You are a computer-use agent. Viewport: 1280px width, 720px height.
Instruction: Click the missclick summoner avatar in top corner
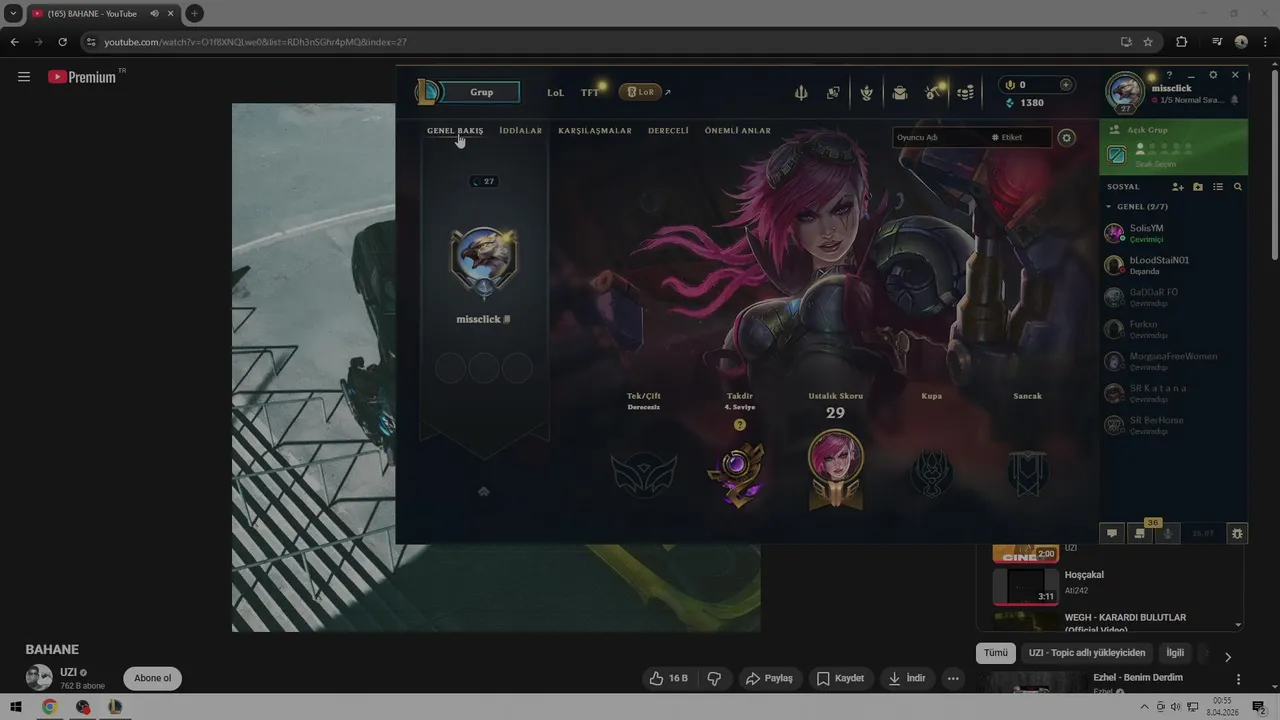pos(1125,92)
